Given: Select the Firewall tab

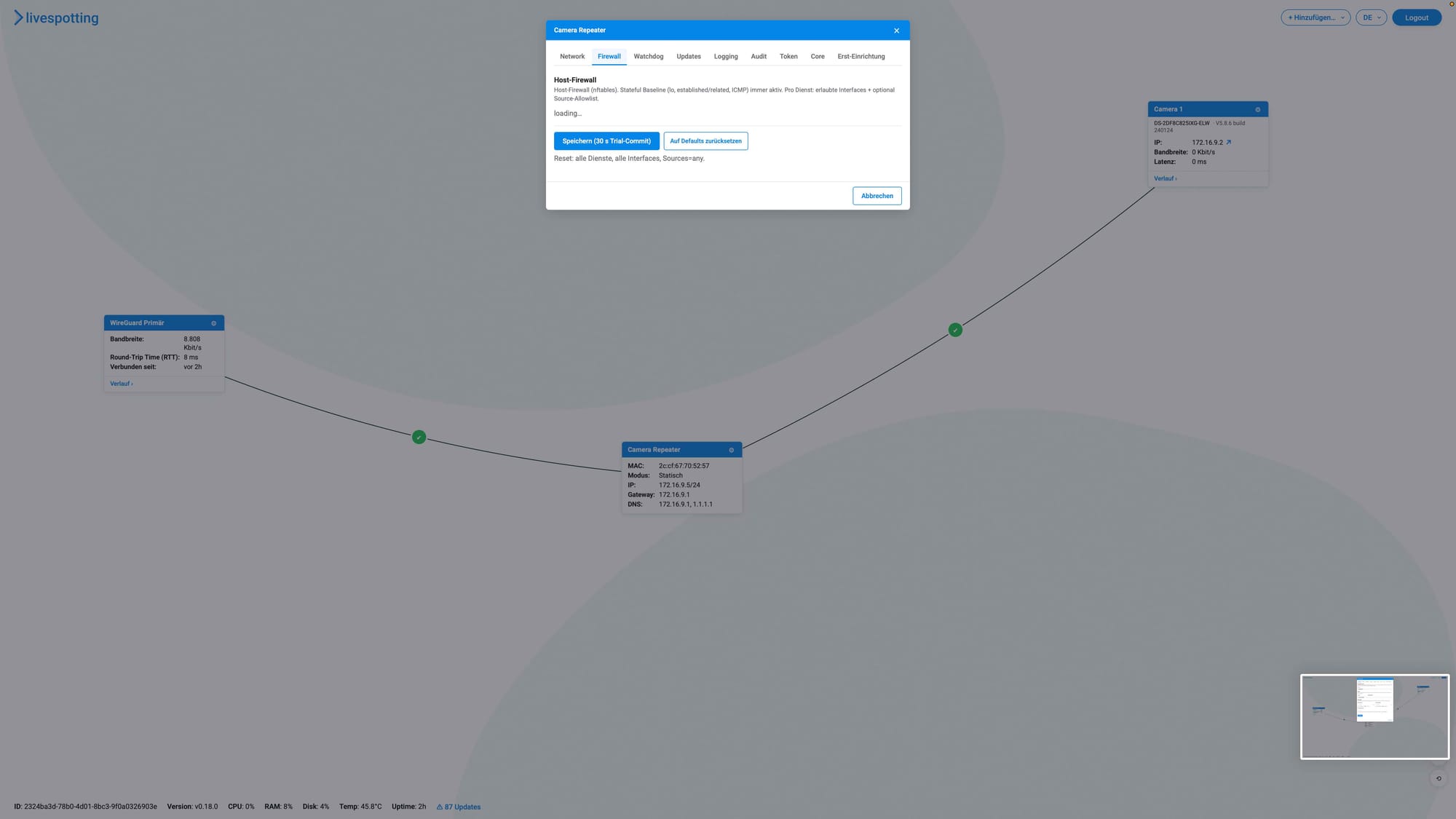Looking at the screenshot, I should (609, 57).
